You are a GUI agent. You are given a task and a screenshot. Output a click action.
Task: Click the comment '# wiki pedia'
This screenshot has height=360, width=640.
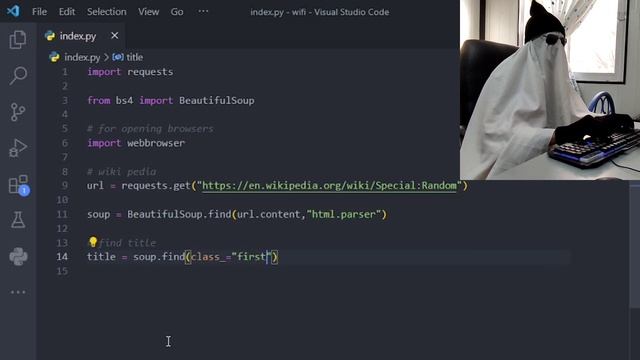(121, 171)
